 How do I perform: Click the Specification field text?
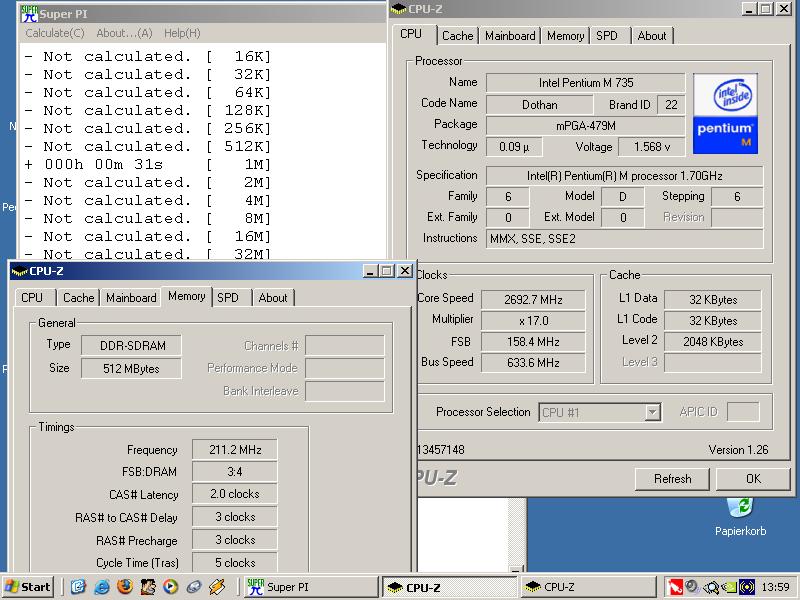(x=624, y=176)
